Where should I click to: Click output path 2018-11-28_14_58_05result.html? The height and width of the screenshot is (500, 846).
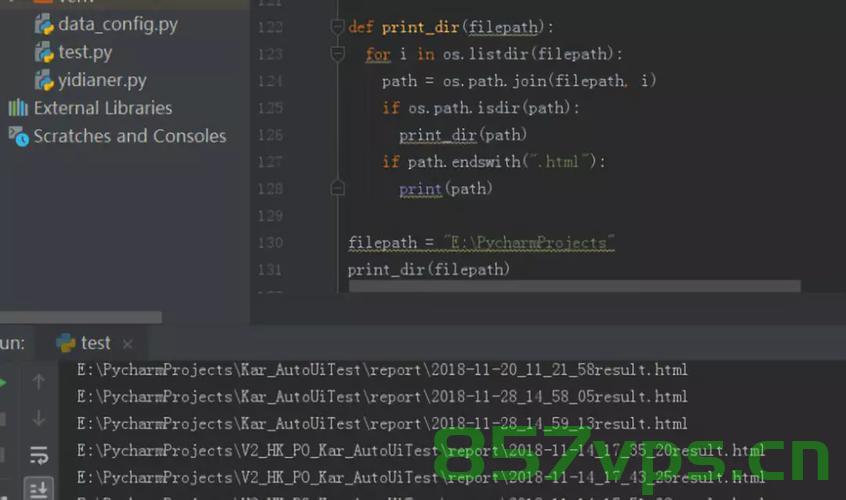coord(383,397)
